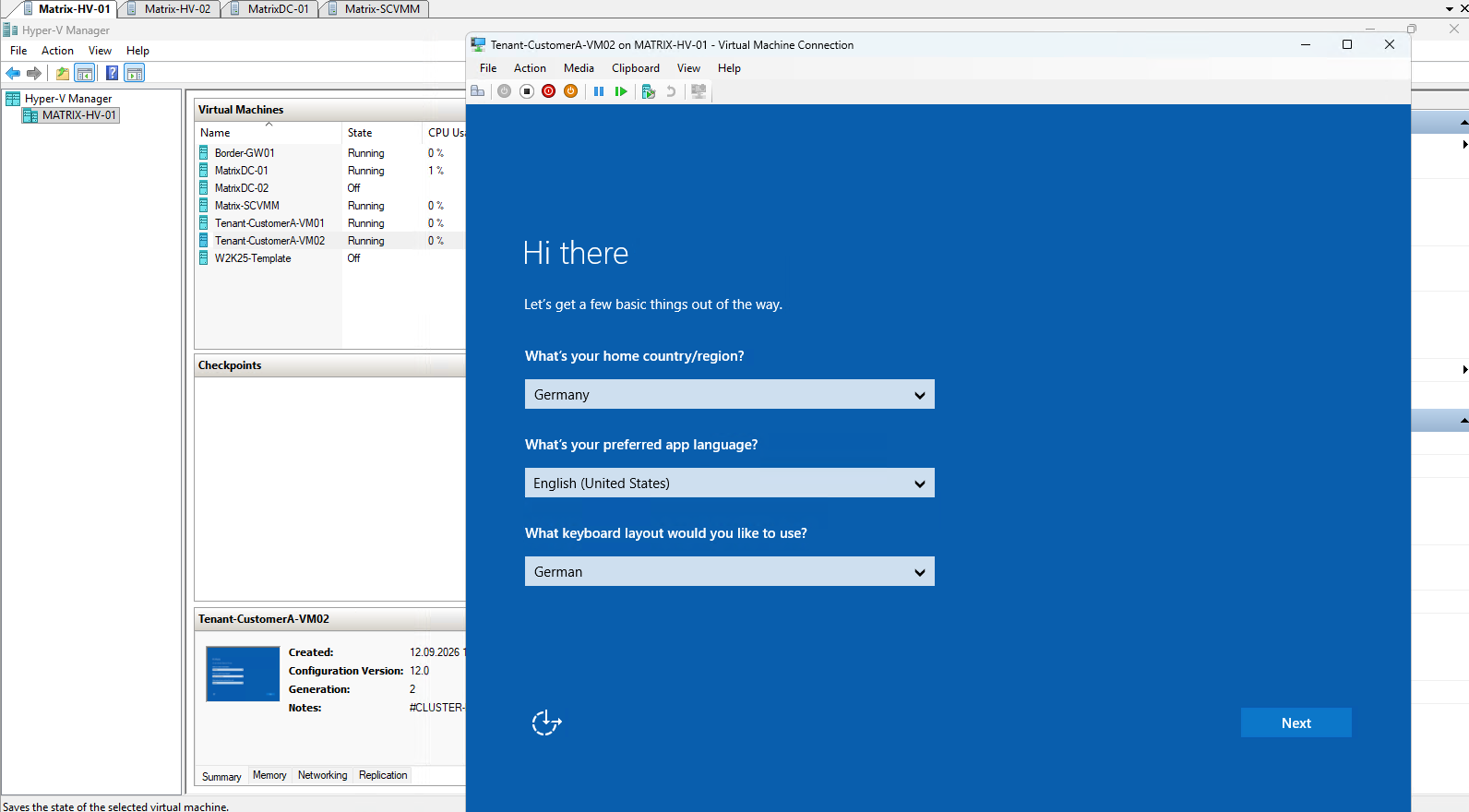1469x812 pixels.
Task: Open the Media menu
Action: click(x=579, y=68)
